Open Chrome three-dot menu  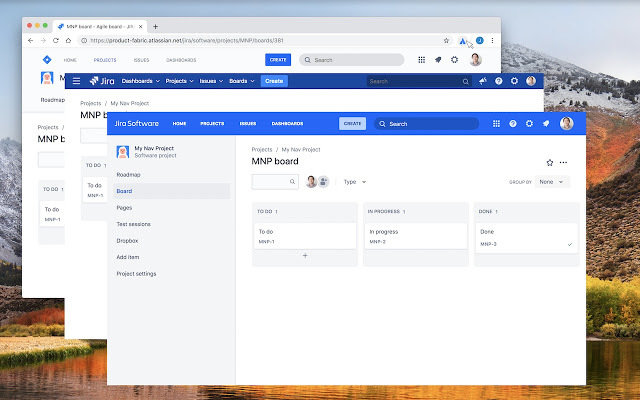tap(492, 40)
